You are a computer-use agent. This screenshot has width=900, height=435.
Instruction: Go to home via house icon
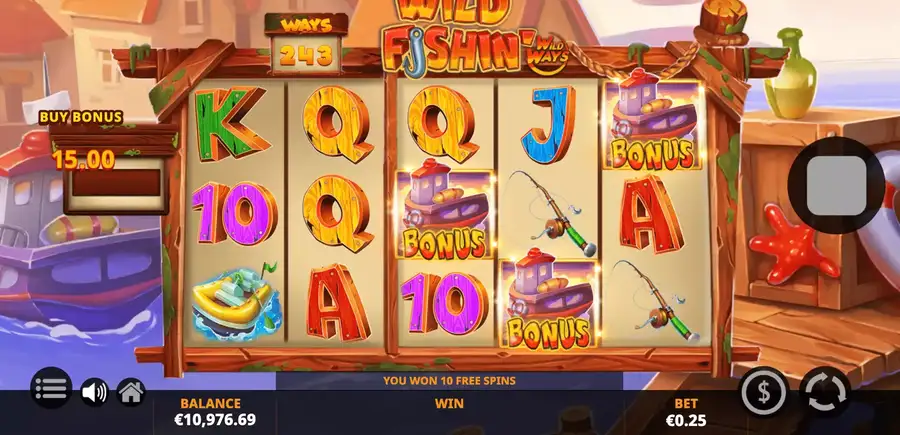(131, 392)
